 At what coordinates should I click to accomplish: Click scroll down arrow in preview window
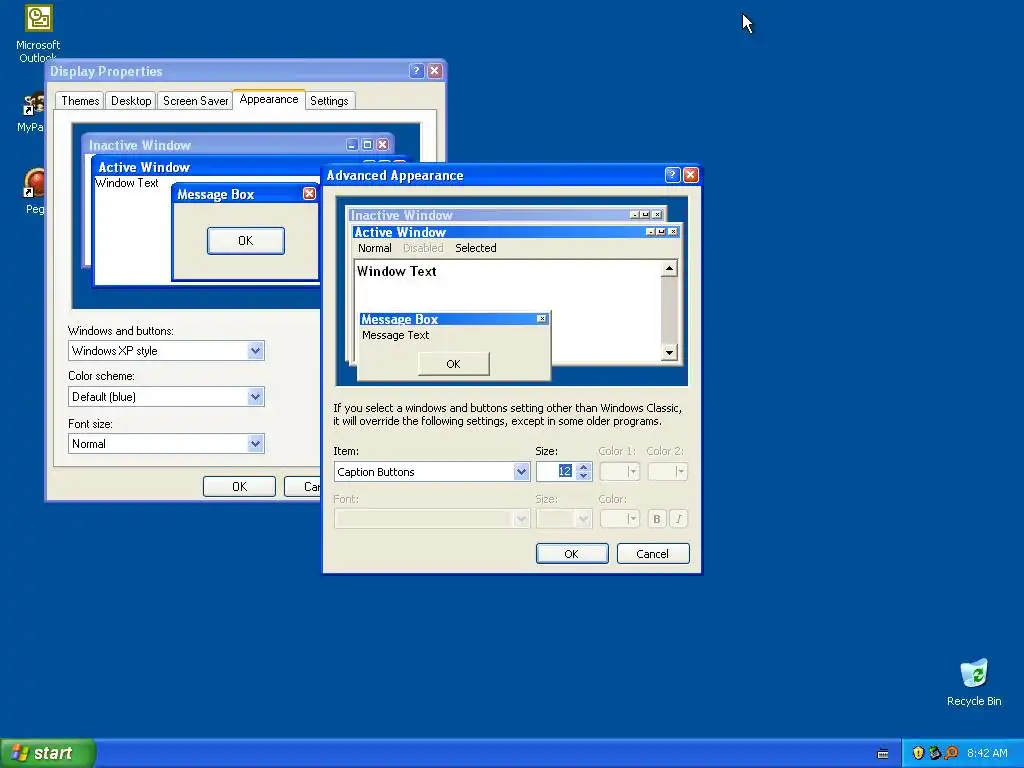(x=669, y=353)
